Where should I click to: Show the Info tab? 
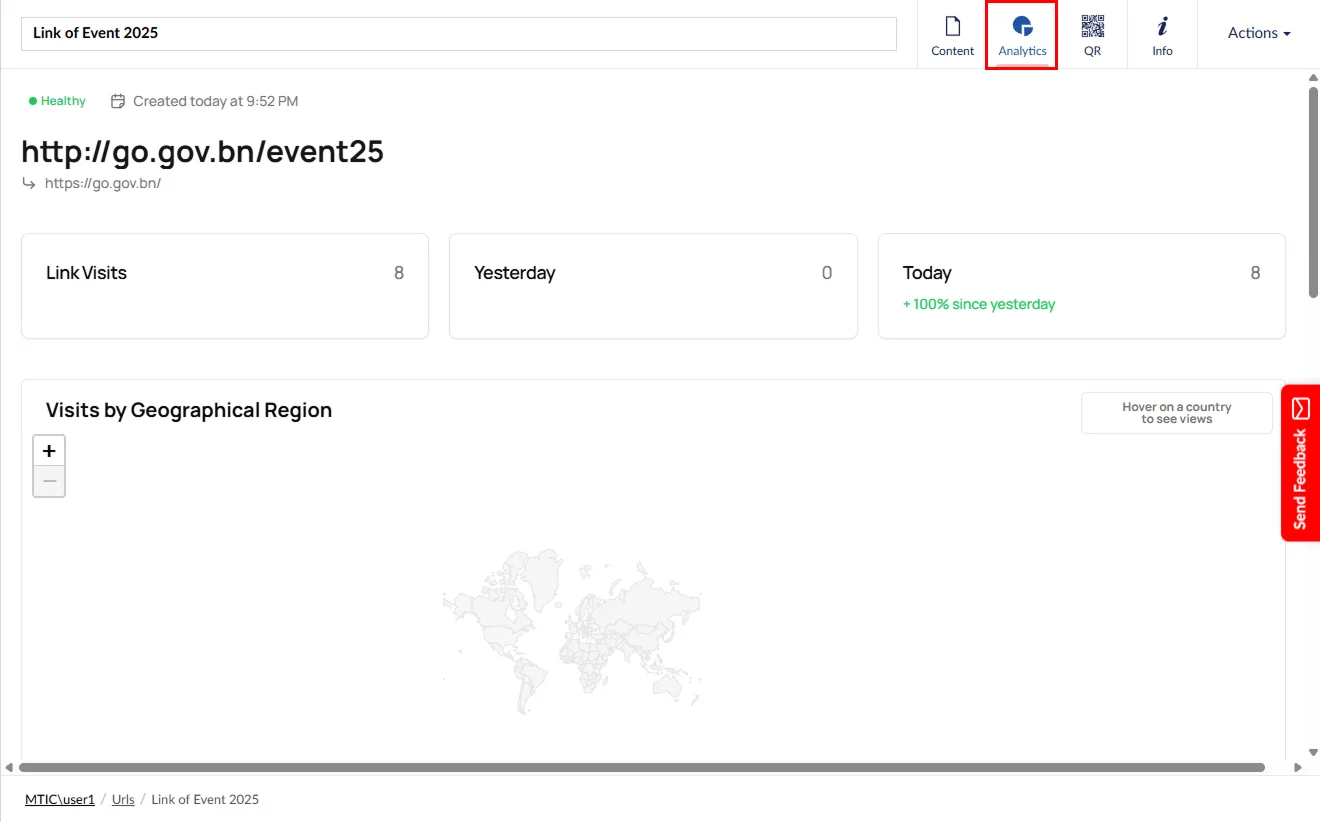click(1162, 35)
